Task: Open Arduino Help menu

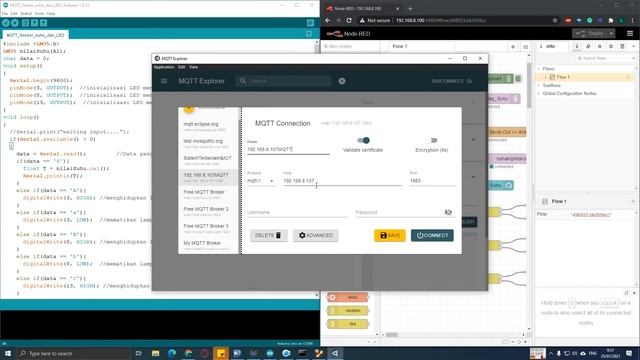Action: [51, 13]
